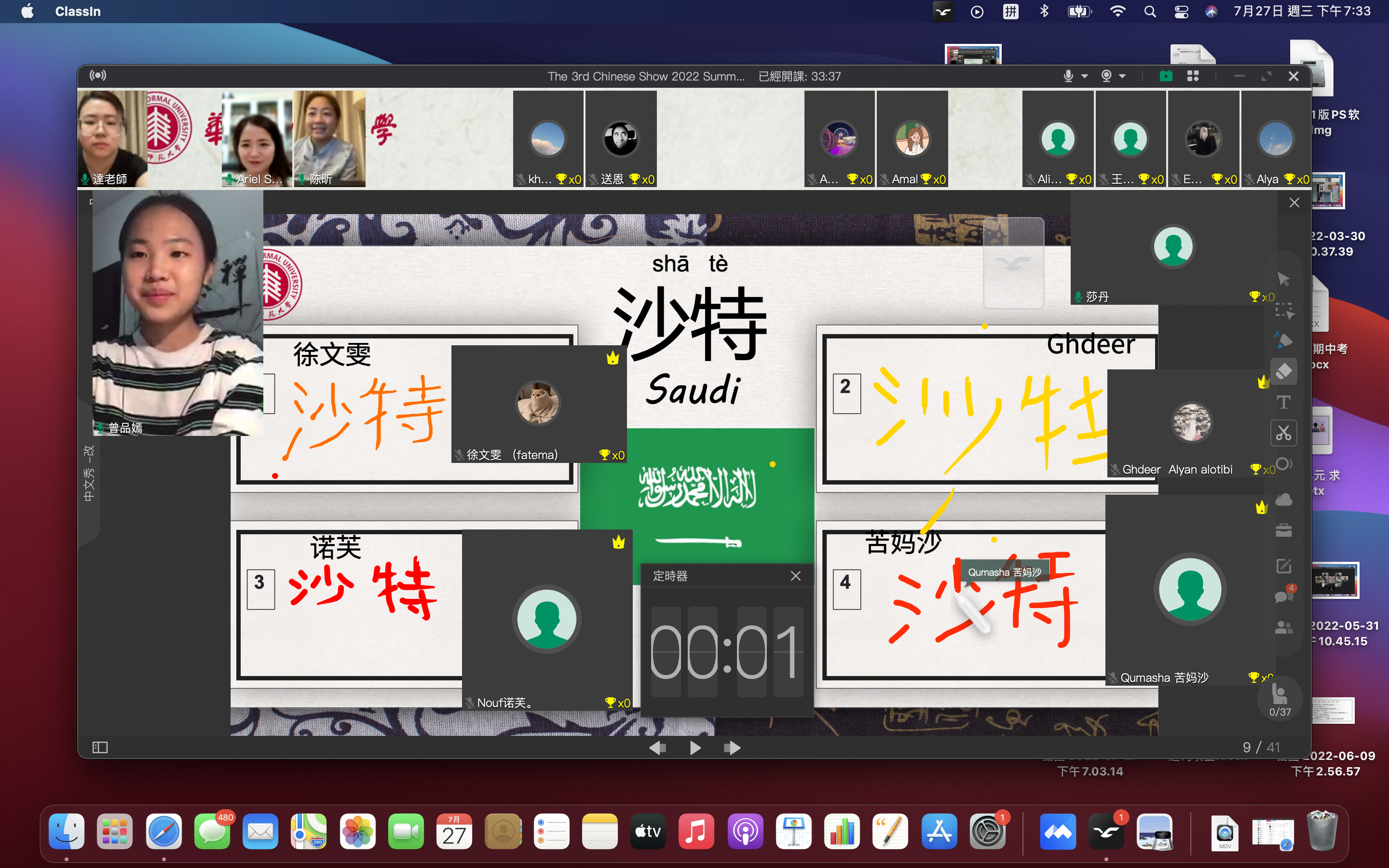Viewport: 1389px width, 868px height.
Task: Toggle the microphone in title bar
Action: (x=1068, y=76)
